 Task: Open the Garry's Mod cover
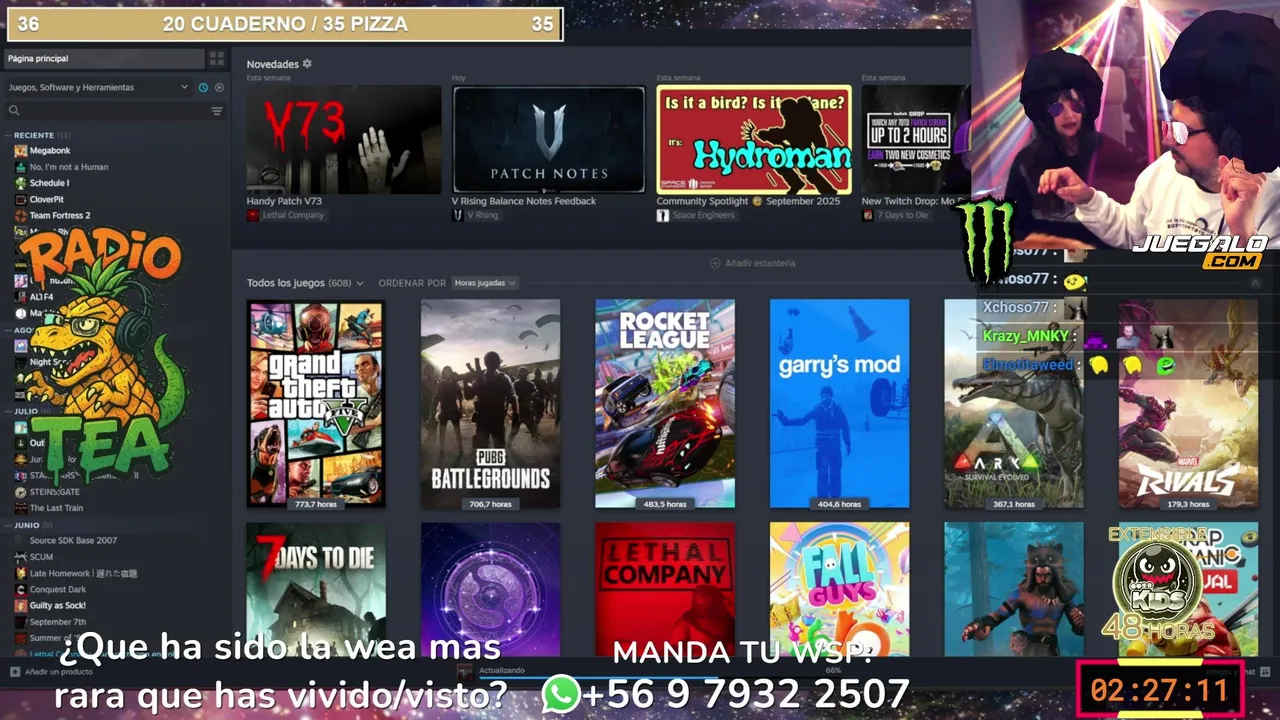pos(839,404)
